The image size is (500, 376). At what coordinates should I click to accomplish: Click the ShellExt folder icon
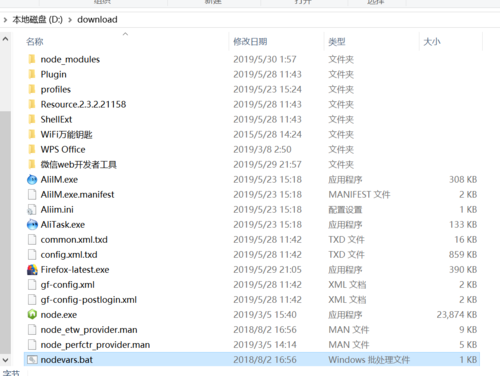point(32,119)
